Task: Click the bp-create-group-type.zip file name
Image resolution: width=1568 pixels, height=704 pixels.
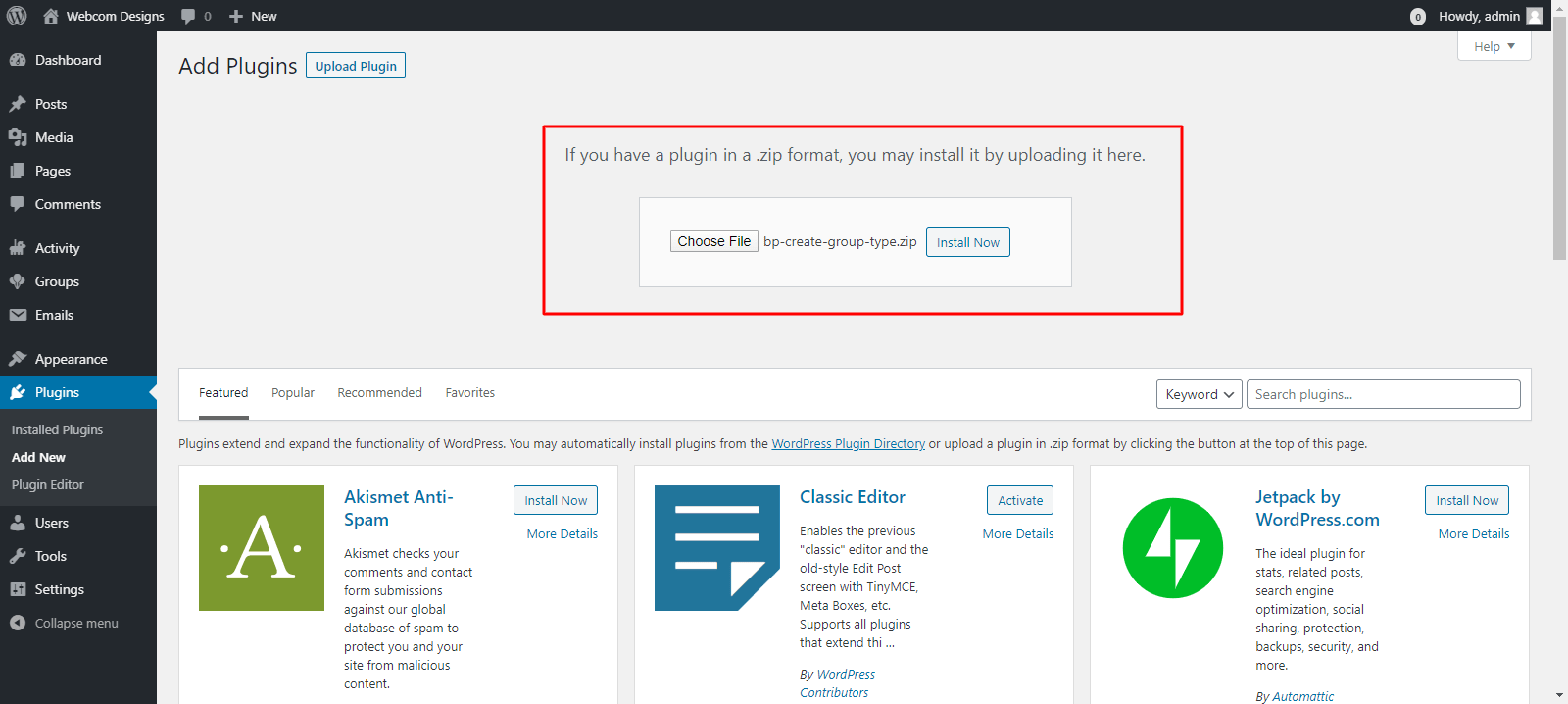Action: coord(841,241)
